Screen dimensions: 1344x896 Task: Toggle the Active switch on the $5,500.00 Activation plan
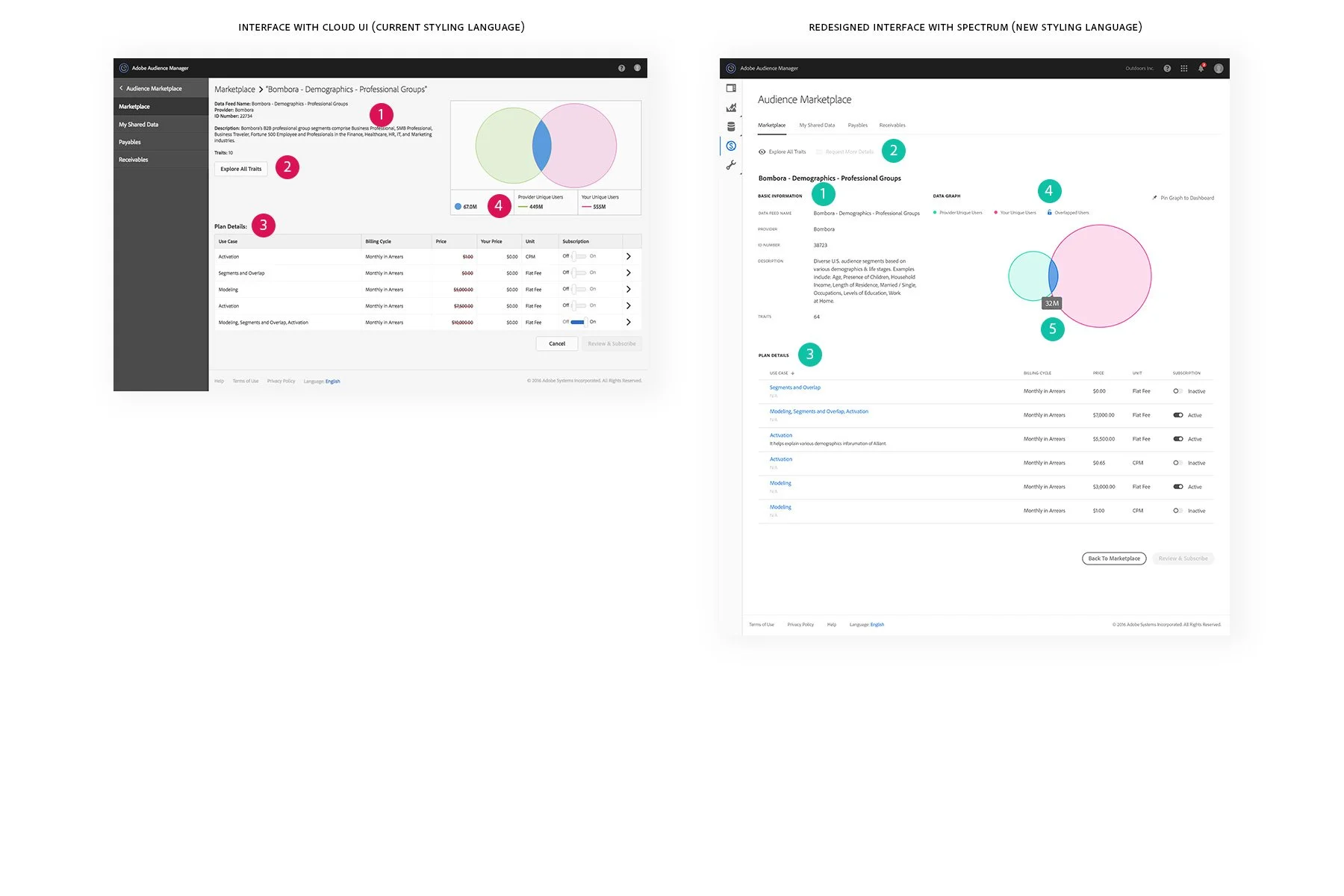coord(1177,439)
